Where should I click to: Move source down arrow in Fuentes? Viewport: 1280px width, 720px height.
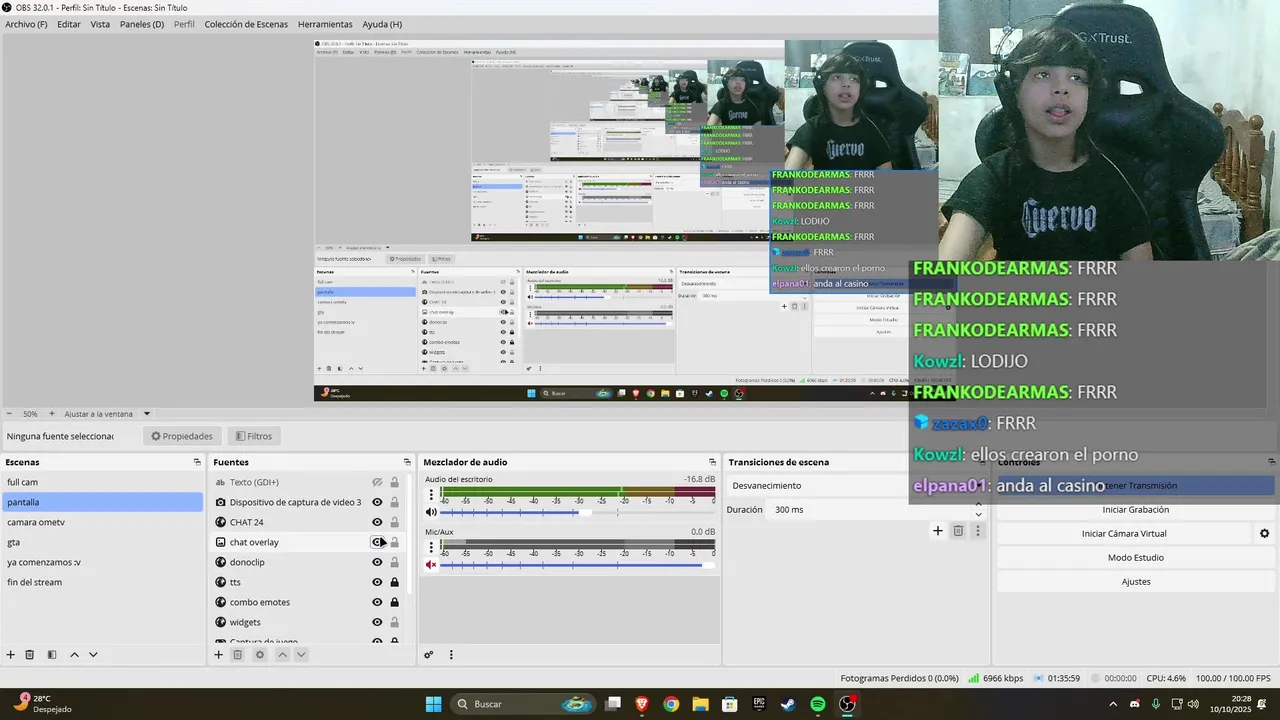click(301, 655)
